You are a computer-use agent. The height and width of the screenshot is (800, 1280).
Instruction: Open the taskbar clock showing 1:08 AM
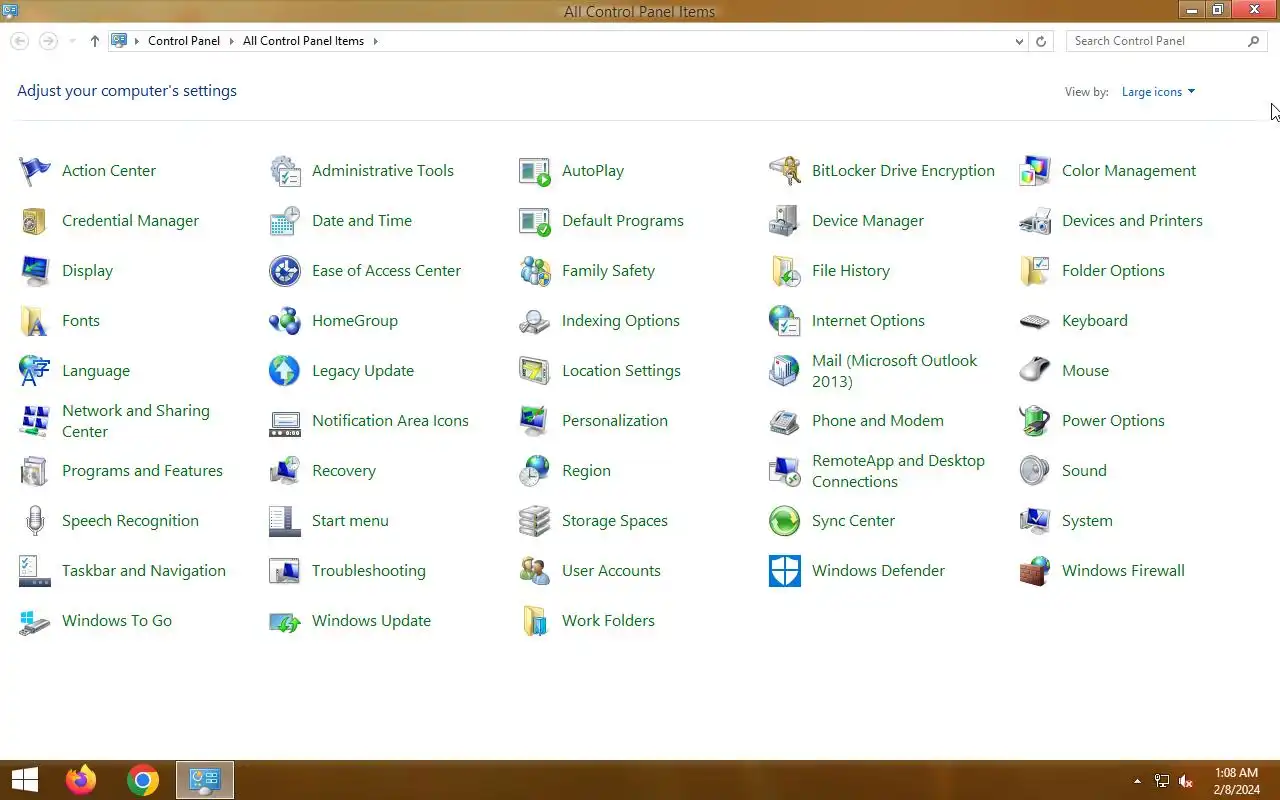point(1236,781)
